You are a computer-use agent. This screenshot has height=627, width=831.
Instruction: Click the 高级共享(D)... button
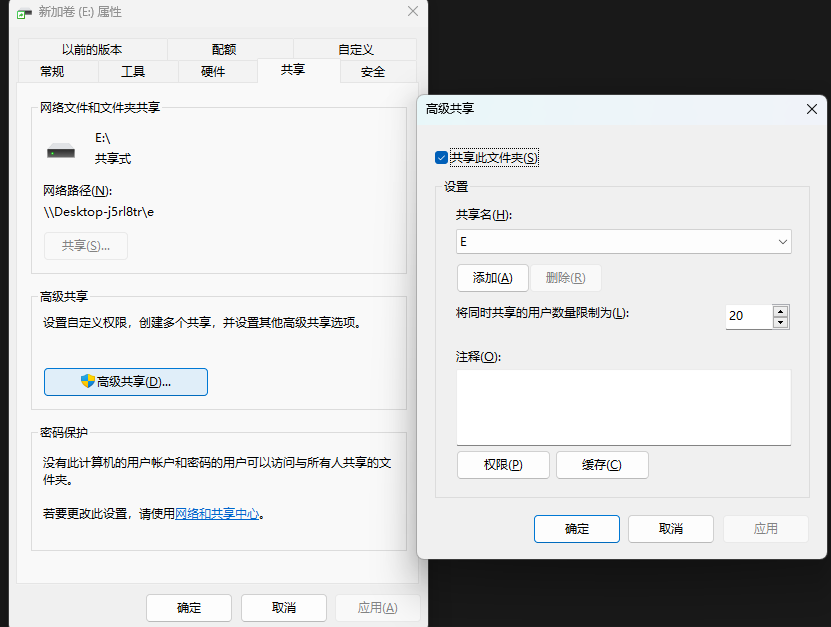[126, 382]
